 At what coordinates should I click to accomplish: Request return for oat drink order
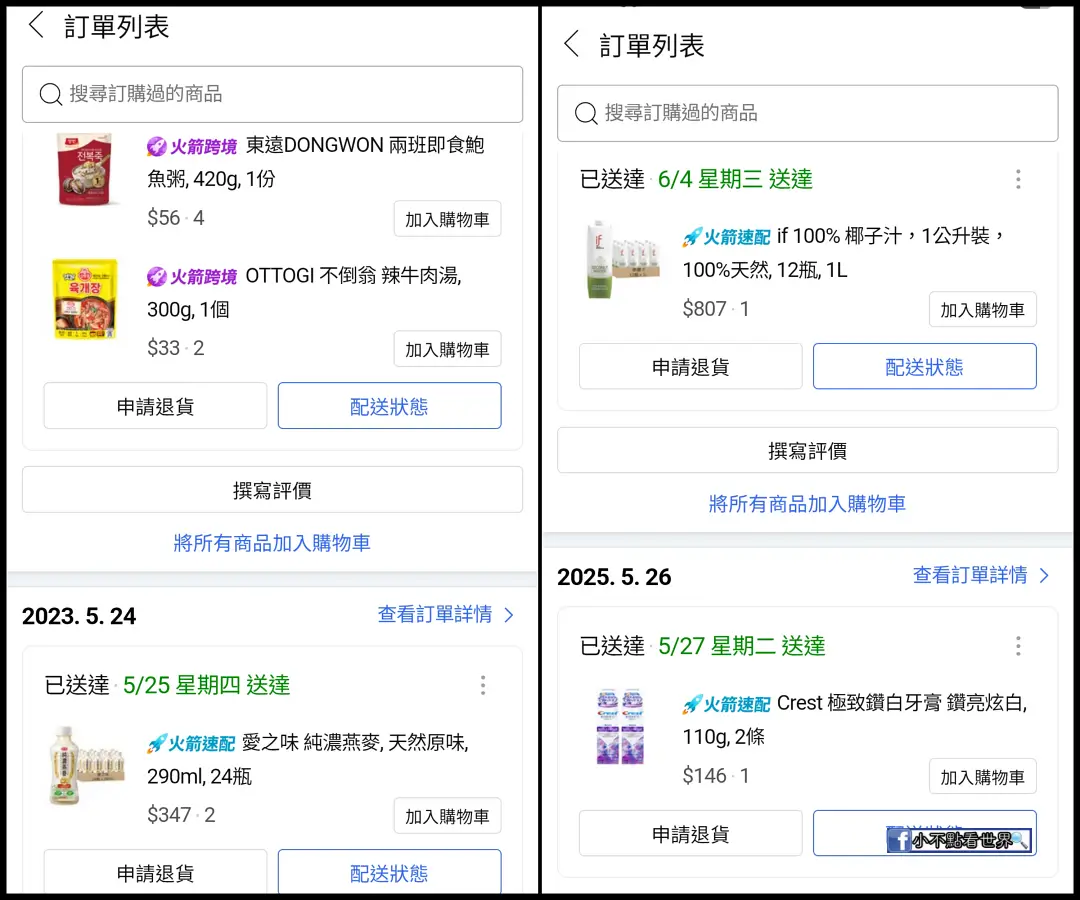click(155, 872)
